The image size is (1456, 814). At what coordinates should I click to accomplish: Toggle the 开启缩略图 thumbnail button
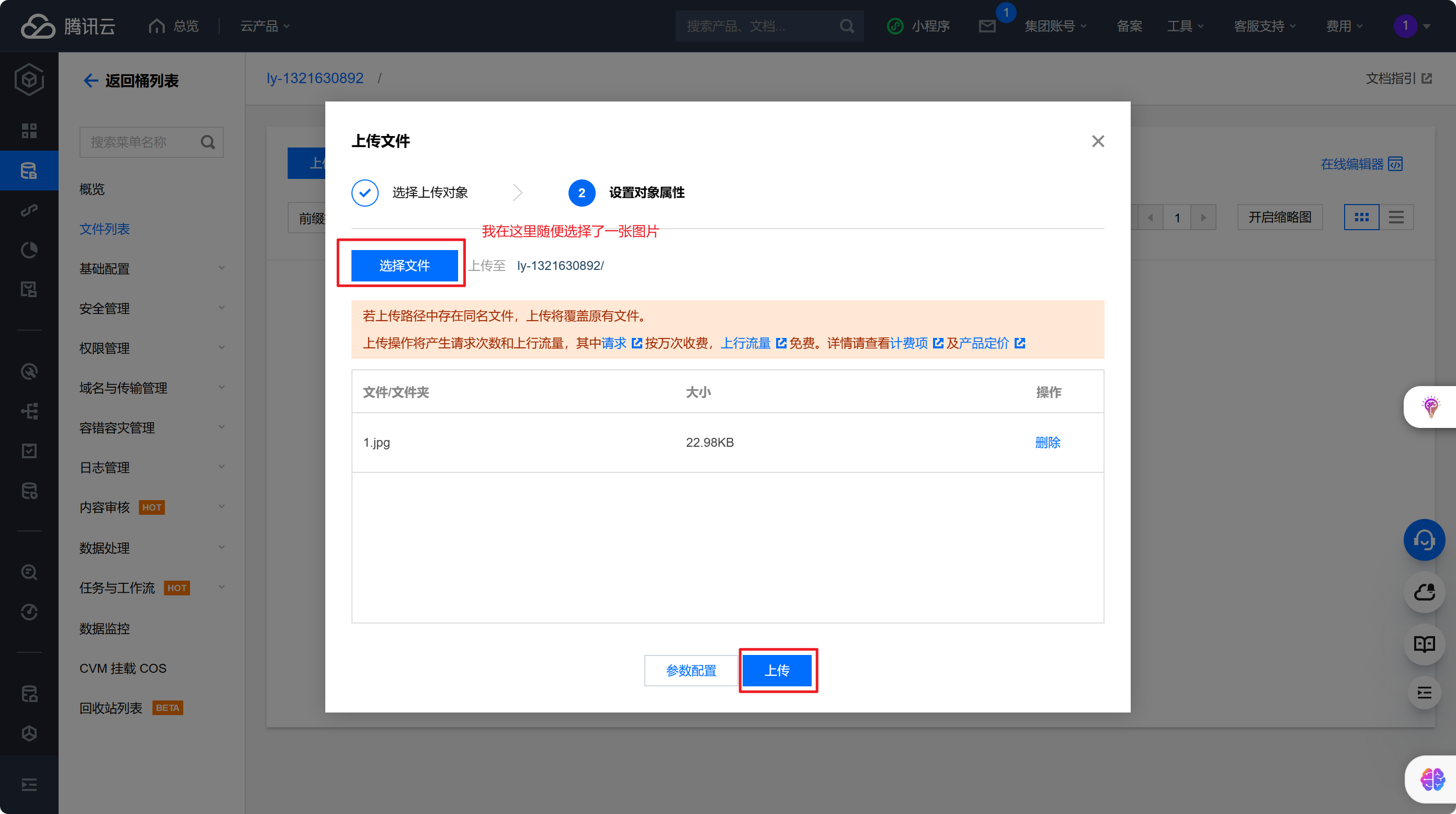[x=1280, y=217]
